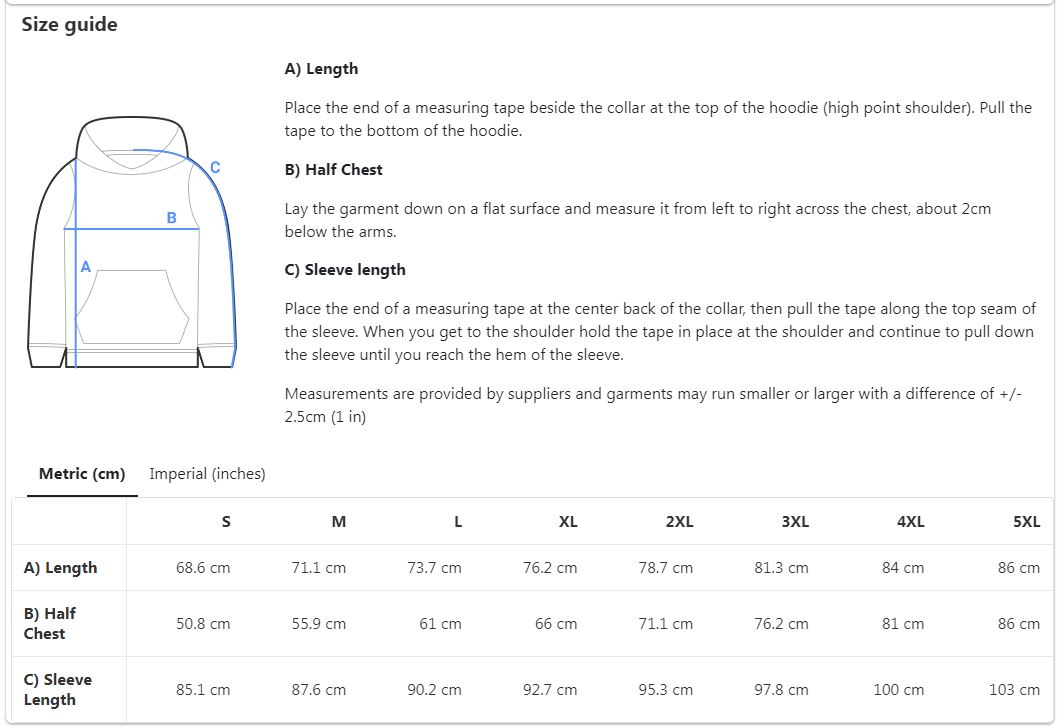Click the 103 cm sleeve length cell
Viewport: 1062px width, 728px height.
(x=1014, y=689)
